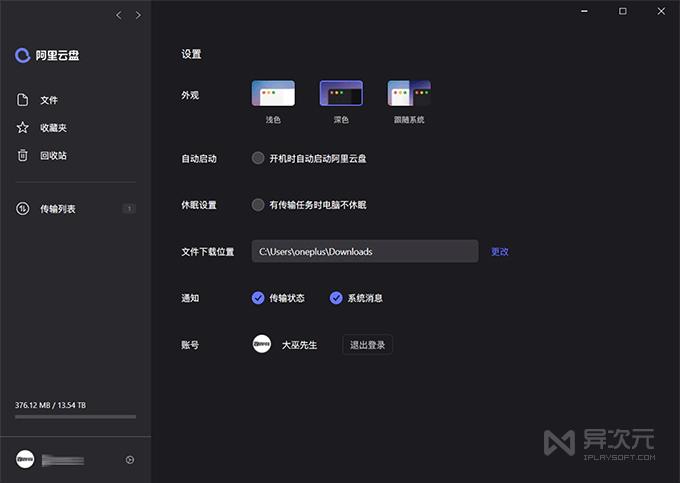Image resolution: width=680 pixels, height=483 pixels.
Task: Click the storage usage progress bar
Action: pyautogui.click(x=75, y=417)
